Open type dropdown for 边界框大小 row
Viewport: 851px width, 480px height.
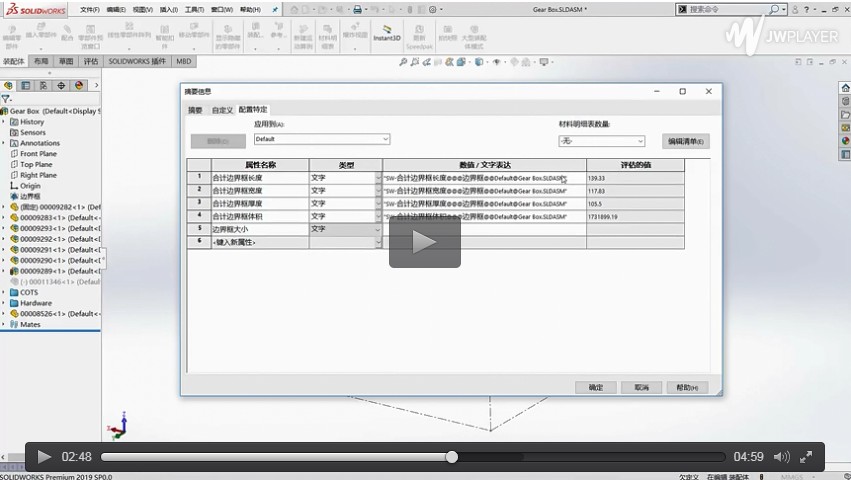(377, 229)
